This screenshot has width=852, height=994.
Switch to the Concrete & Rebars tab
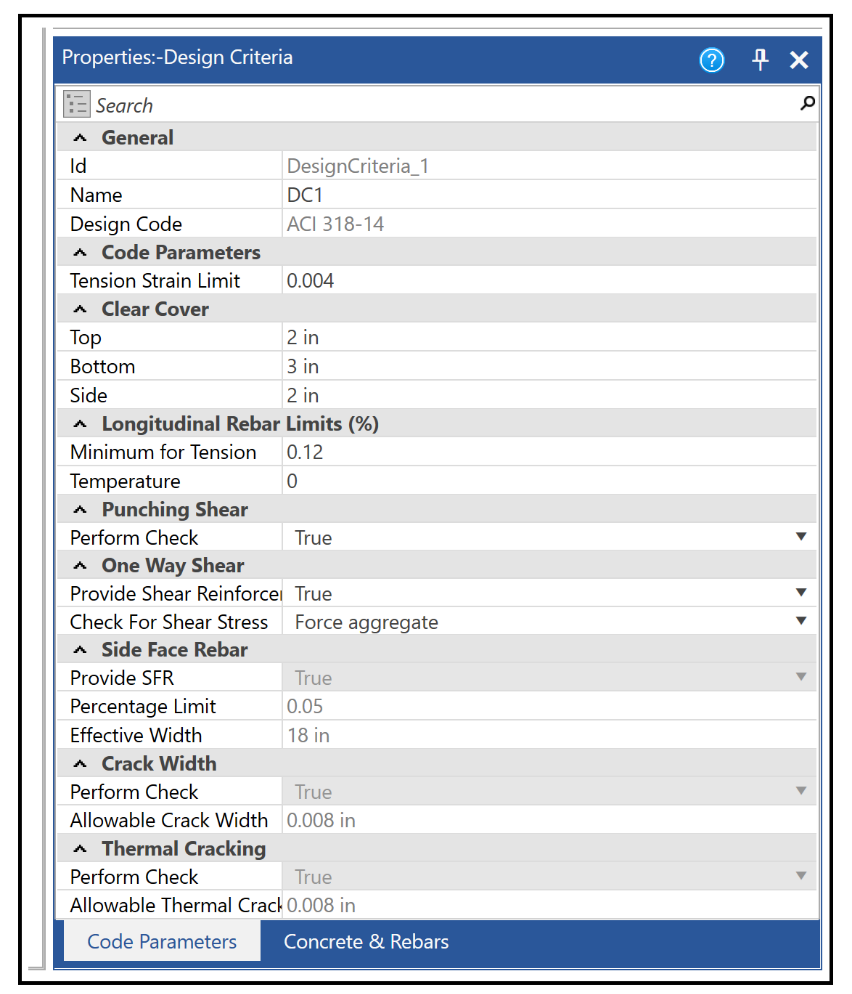[x=366, y=941]
